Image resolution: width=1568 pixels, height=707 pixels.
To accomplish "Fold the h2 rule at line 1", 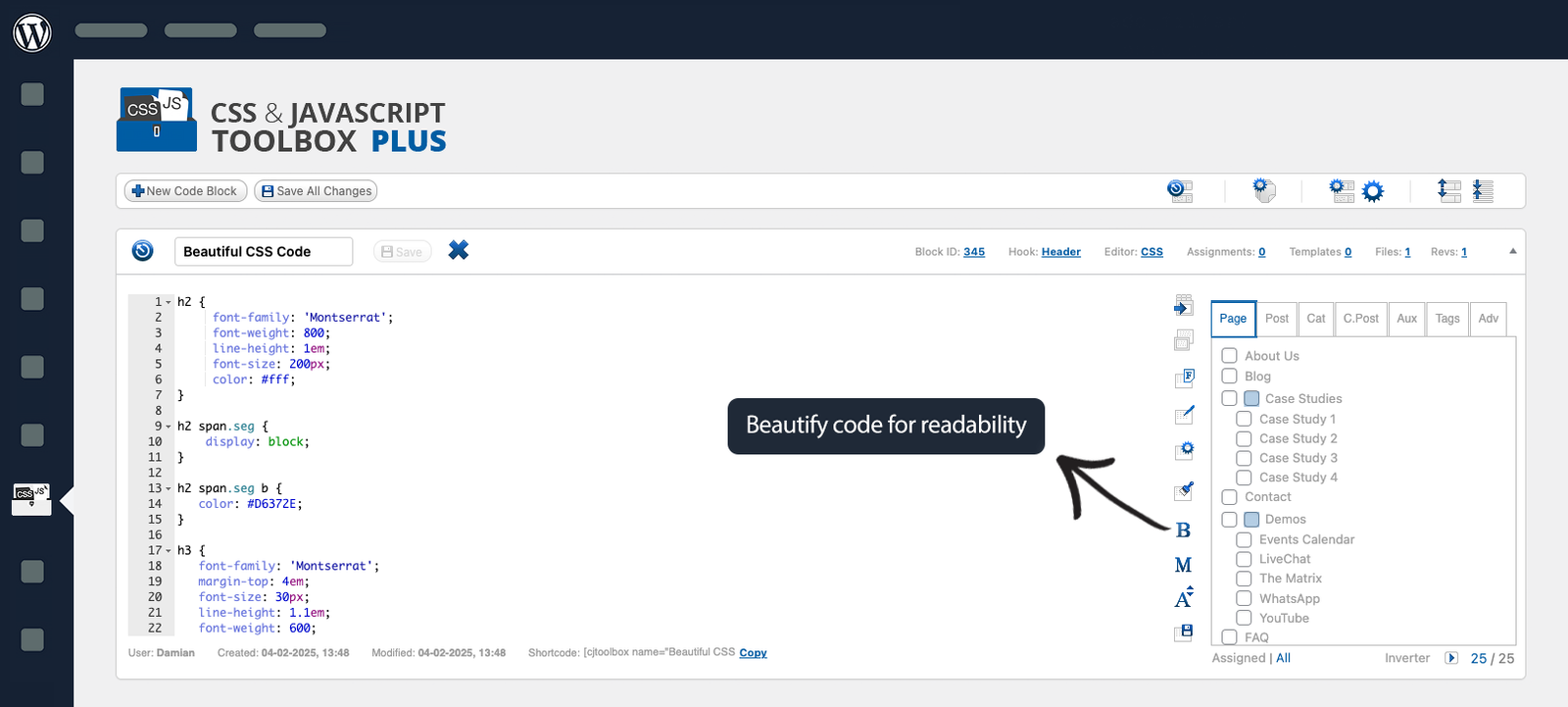I will pyautogui.click(x=169, y=302).
